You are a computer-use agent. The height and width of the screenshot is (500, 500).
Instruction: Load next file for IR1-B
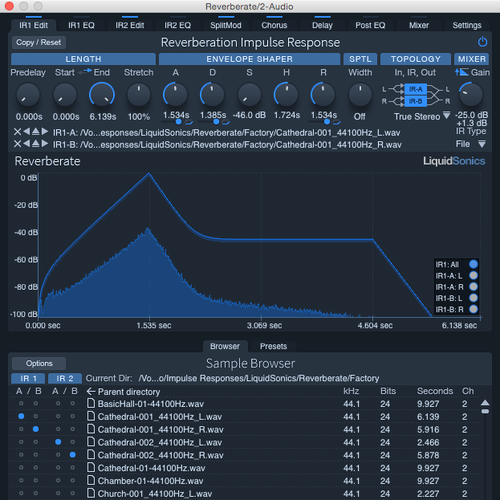(x=45, y=144)
